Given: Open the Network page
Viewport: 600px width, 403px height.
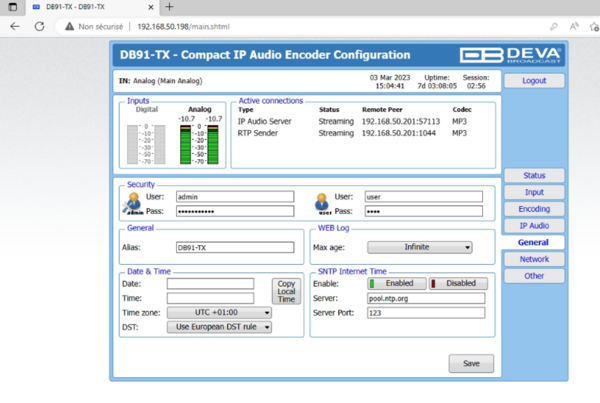Looking at the screenshot, I should pos(534,259).
